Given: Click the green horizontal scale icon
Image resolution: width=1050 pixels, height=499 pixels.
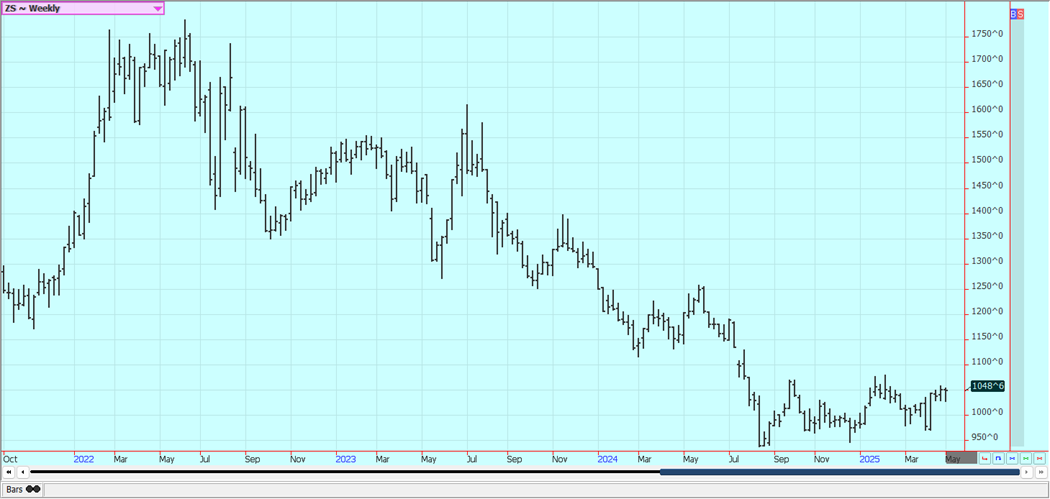Looking at the screenshot, I should coord(1026,458).
